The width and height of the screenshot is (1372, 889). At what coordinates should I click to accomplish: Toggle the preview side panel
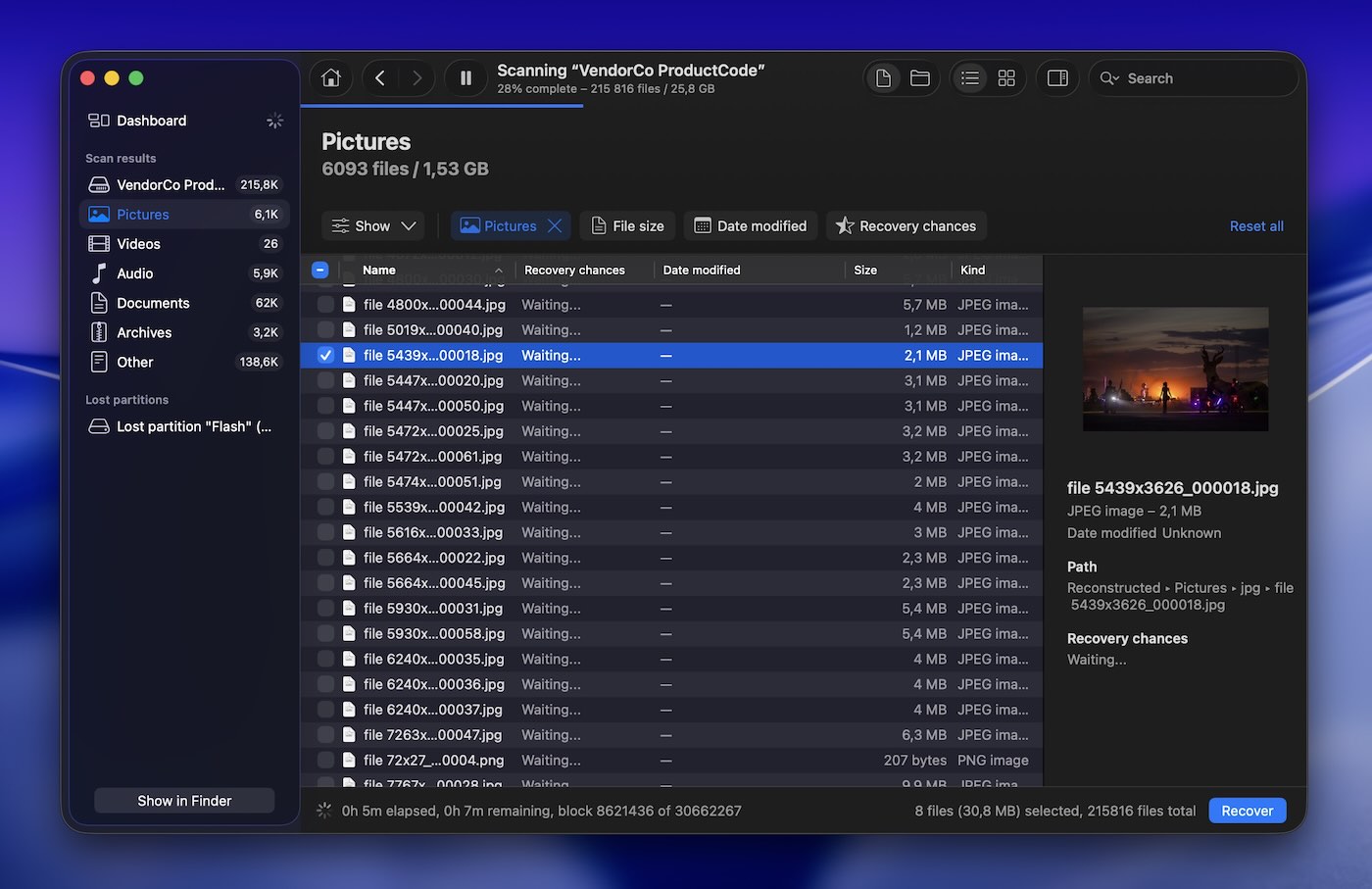click(1057, 78)
